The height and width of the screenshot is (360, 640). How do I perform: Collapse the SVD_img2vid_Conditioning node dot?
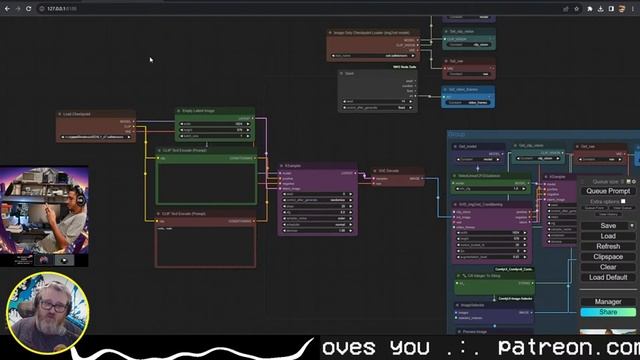[456, 204]
